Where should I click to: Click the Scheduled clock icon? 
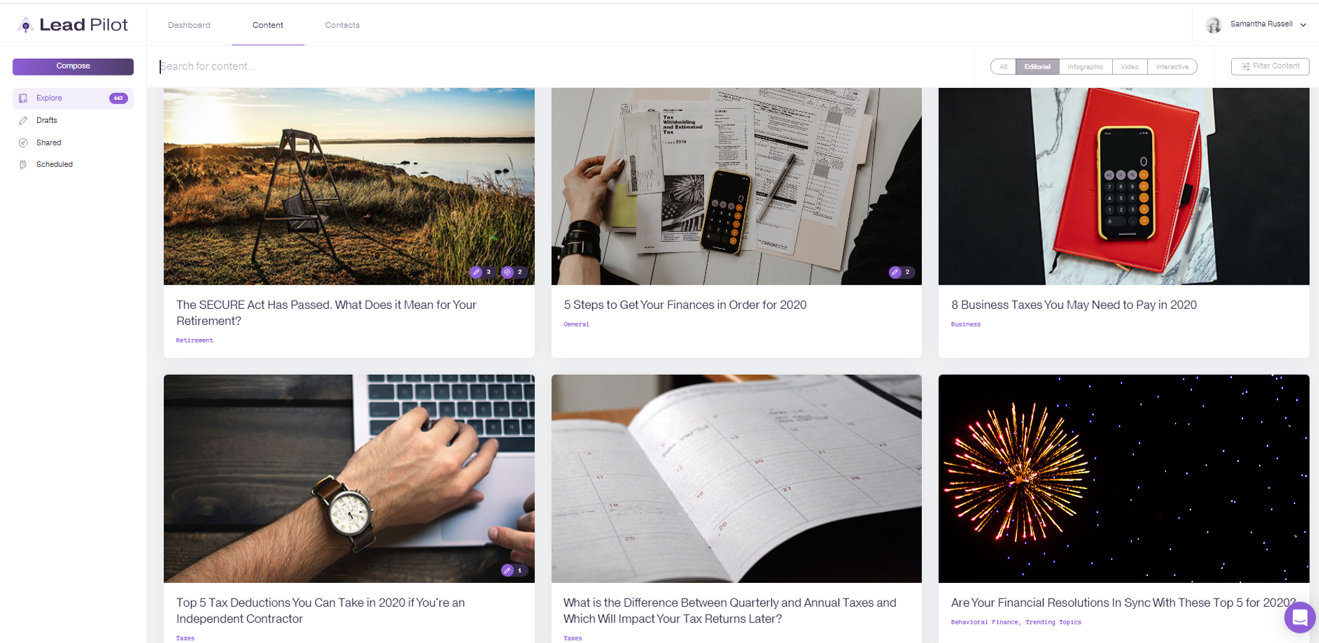[23, 164]
